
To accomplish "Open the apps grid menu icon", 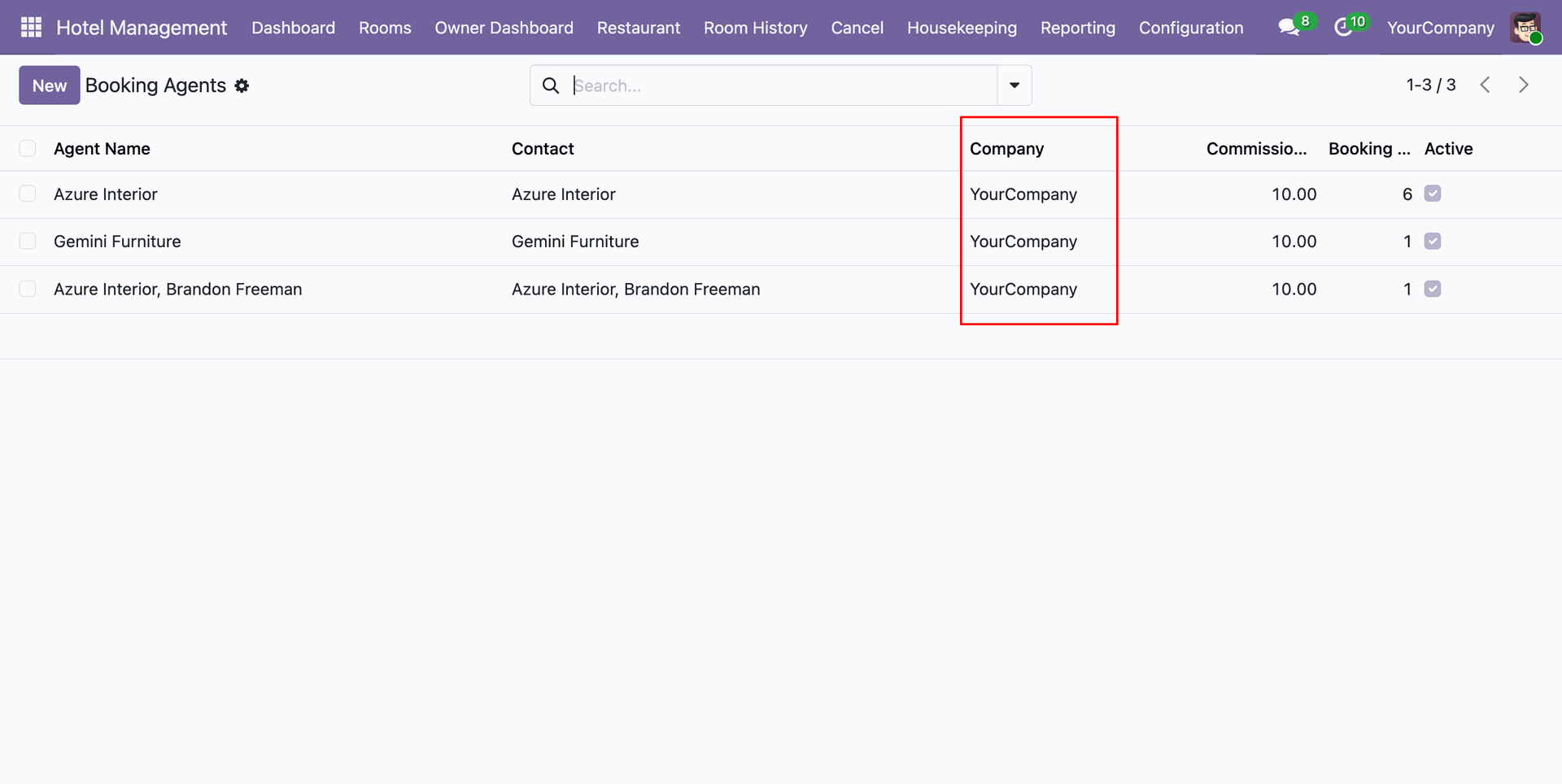I will pyautogui.click(x=31, y=28).
